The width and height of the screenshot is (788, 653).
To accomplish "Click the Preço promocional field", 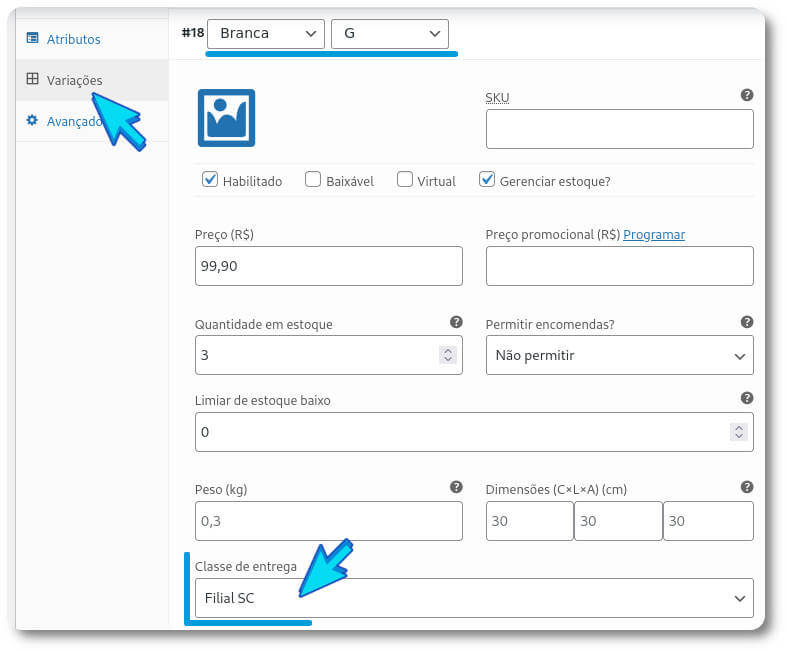I will [x=620, y=266].
